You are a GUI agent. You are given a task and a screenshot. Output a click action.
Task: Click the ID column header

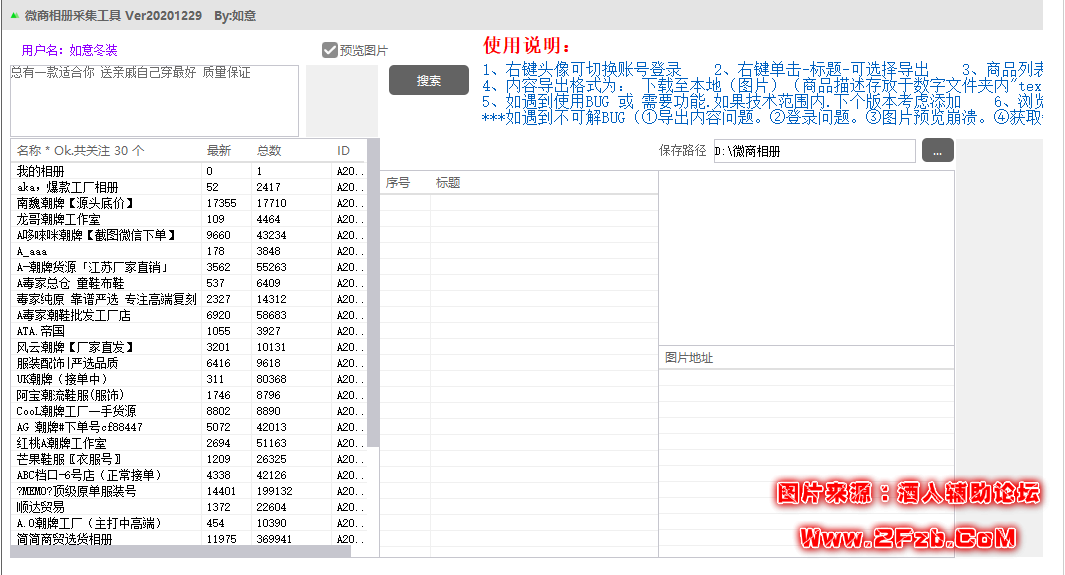coord(345,151)
